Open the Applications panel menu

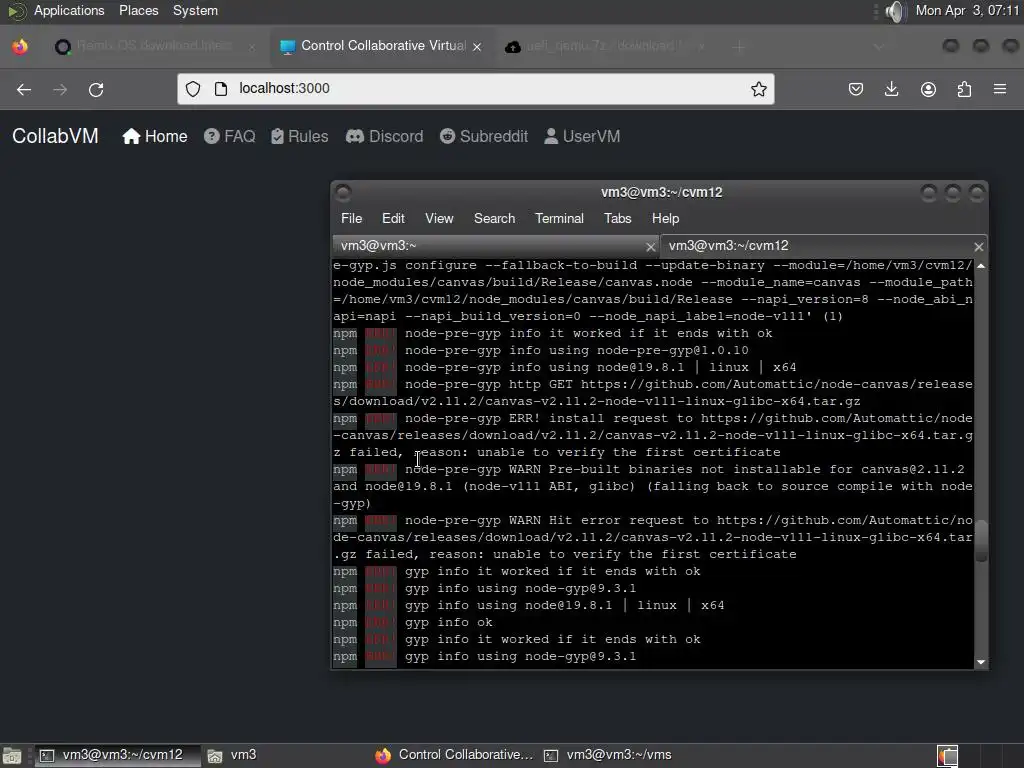click(x=69, y=10)
